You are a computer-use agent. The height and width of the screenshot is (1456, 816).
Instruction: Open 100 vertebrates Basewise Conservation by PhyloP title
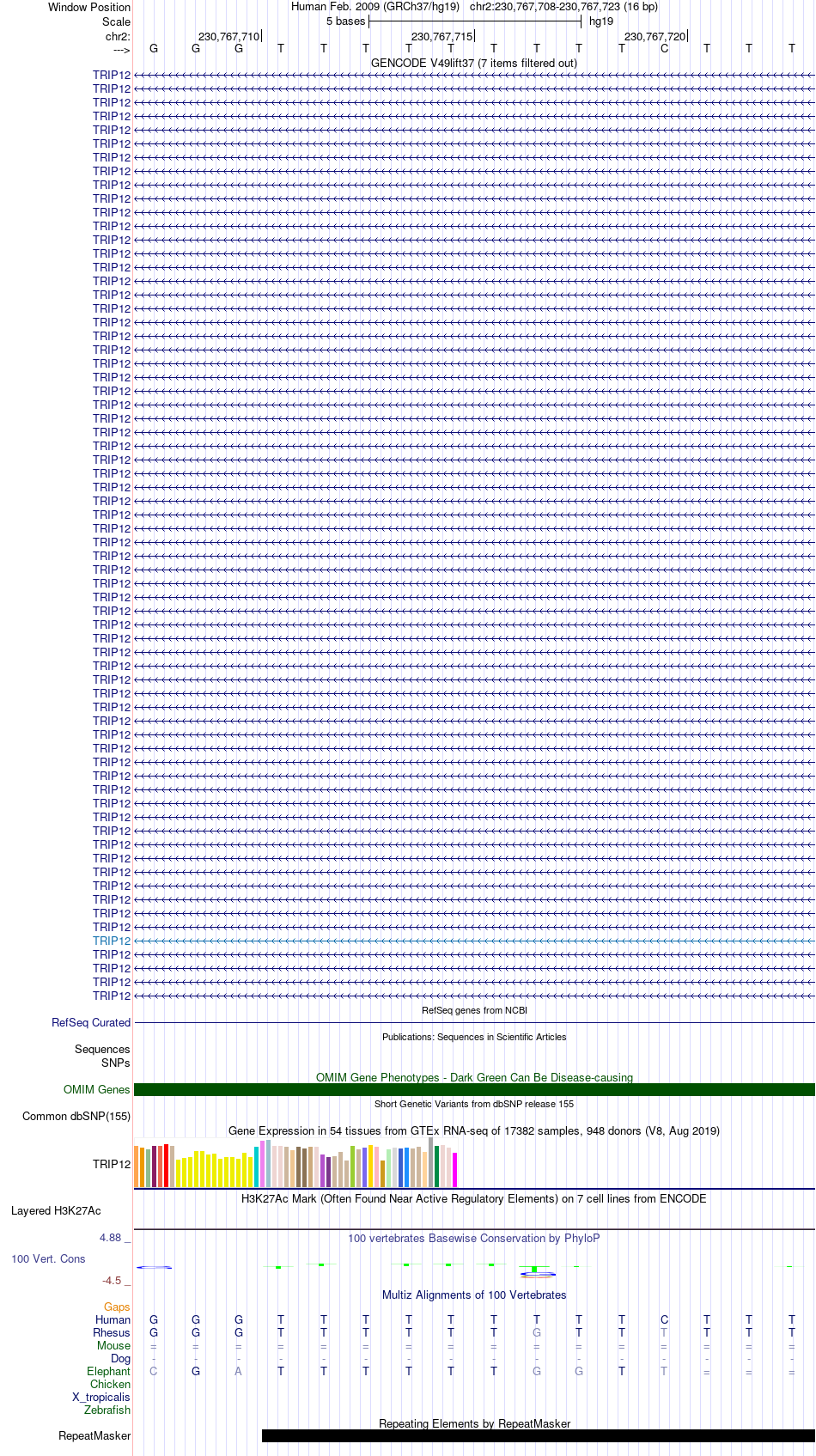coord(474,1239)
